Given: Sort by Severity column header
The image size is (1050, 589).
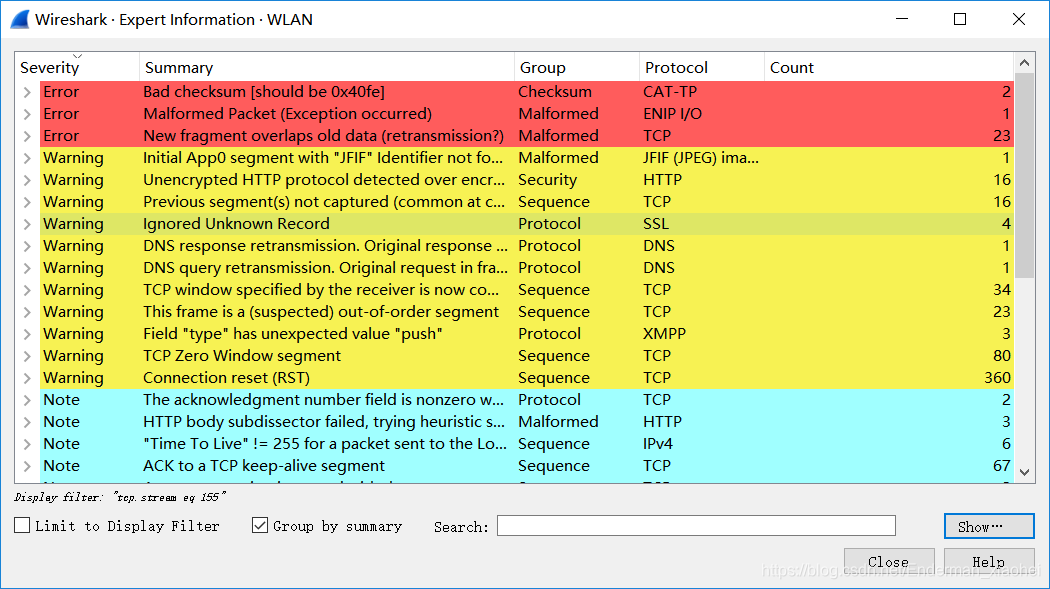Looking at the screenshot, I should tap(77, 67).
